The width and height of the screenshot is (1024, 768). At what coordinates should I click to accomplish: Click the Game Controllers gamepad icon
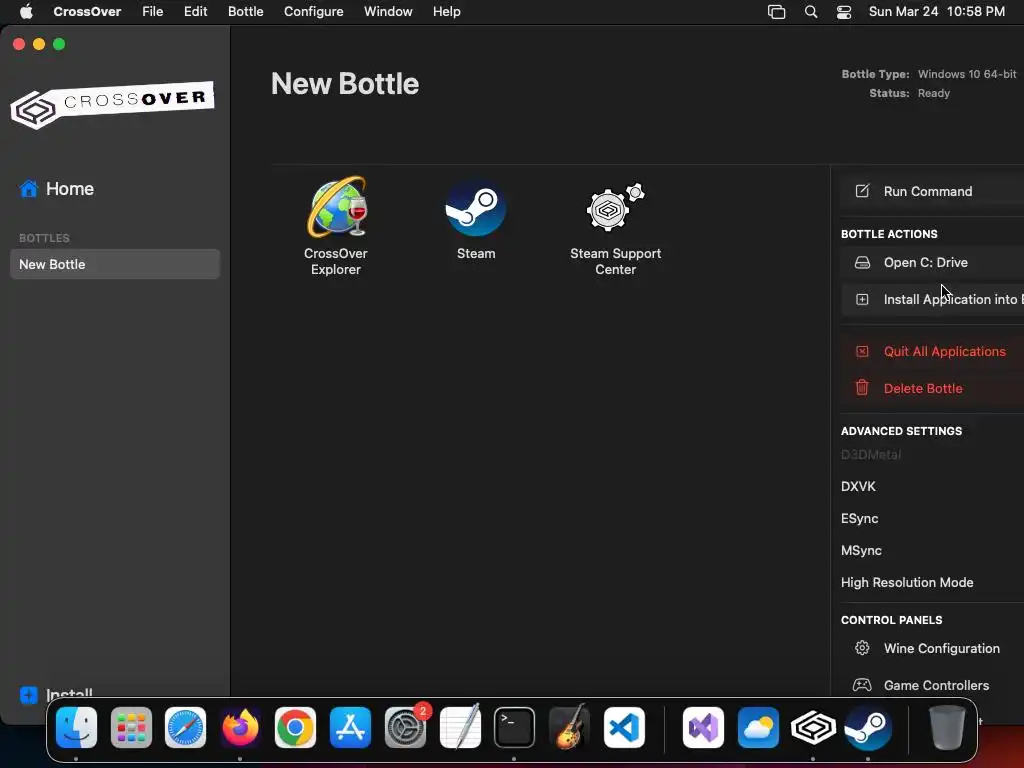[862, 685]
